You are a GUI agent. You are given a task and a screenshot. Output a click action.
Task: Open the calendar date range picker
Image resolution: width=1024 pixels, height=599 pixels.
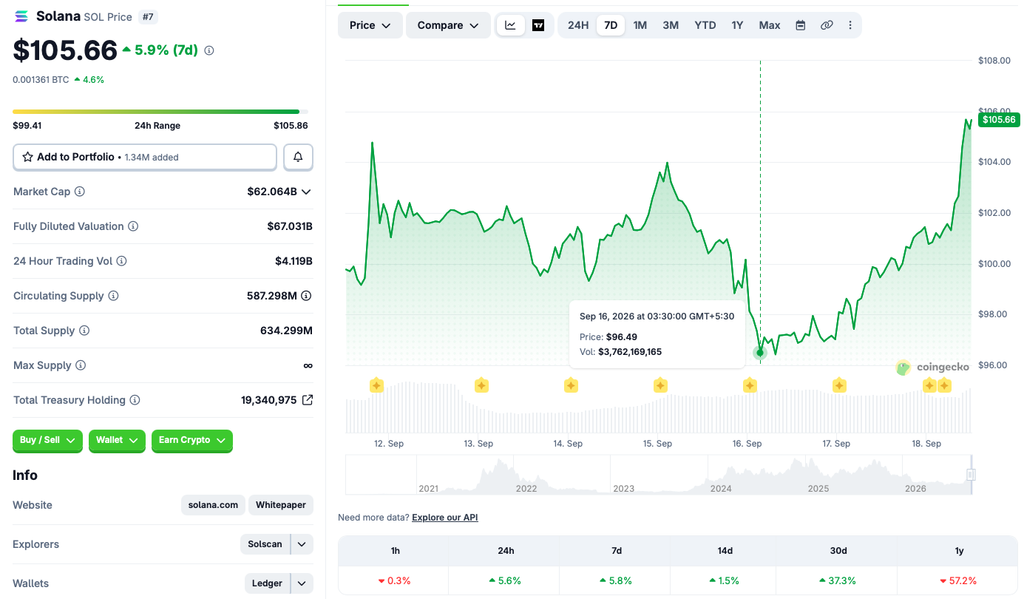pyautogui.click(x=800, y=25)
